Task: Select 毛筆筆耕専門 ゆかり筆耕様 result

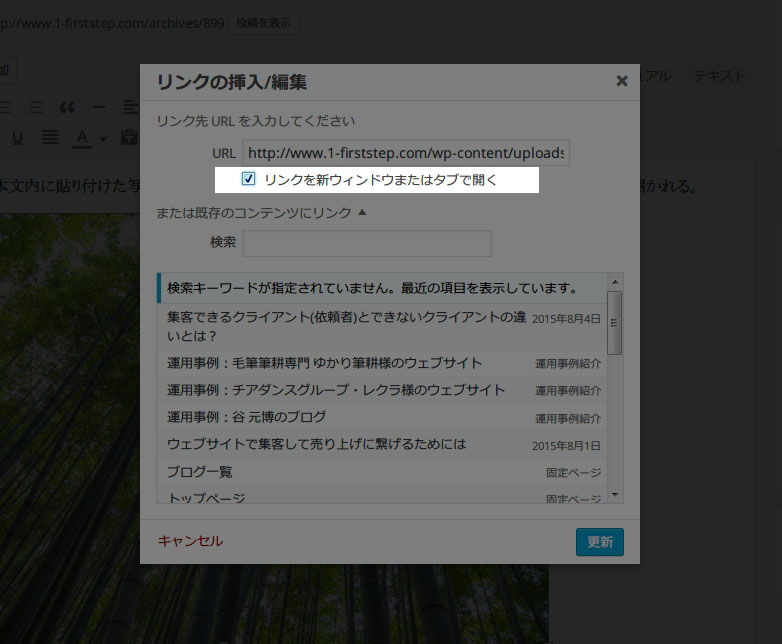Action: tap(382, 363)
